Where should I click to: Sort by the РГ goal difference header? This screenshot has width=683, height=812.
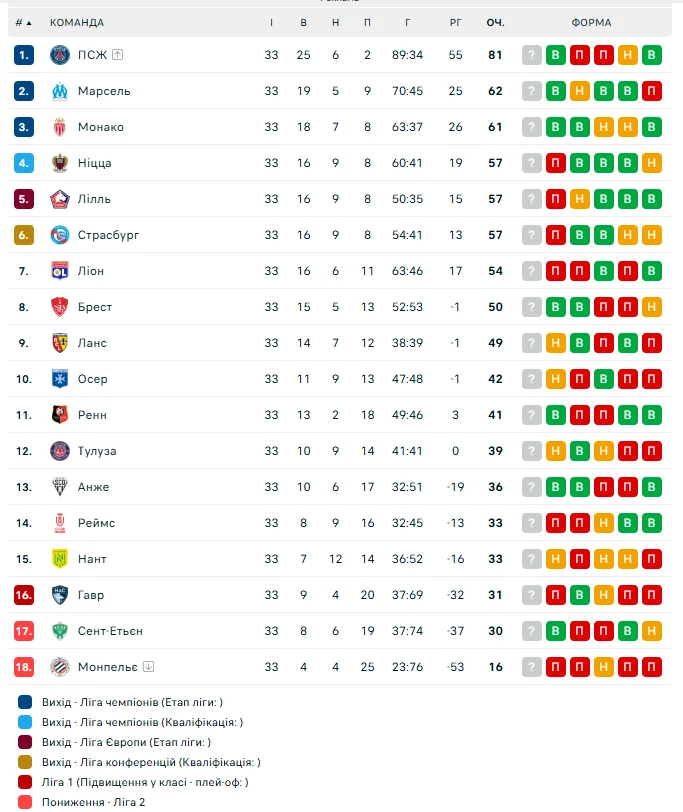[x=456, y=22]
